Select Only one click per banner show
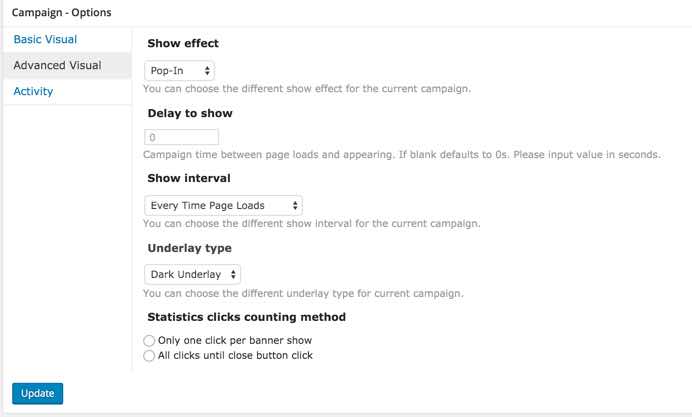Viewport: 692px width, 417px height. (x=149, y=341)
